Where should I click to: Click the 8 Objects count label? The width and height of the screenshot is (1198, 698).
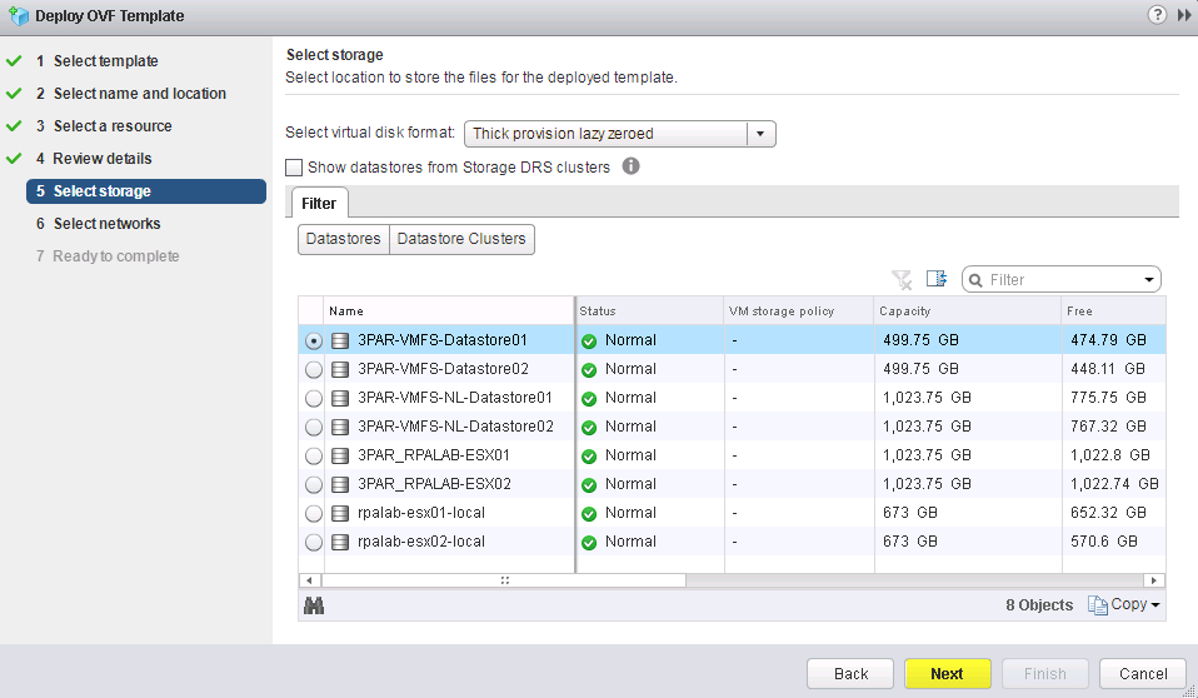tap(1039, 606)
